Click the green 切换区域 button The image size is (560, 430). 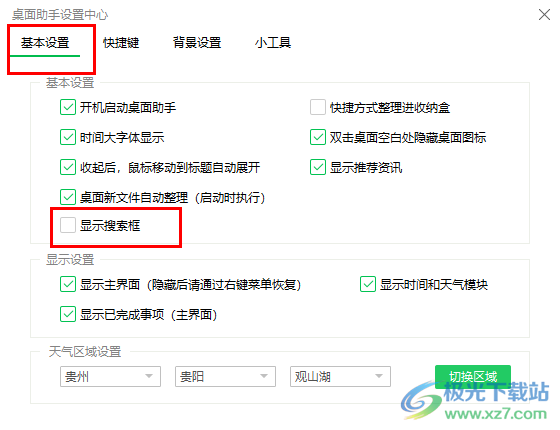(x=473, y=376)
